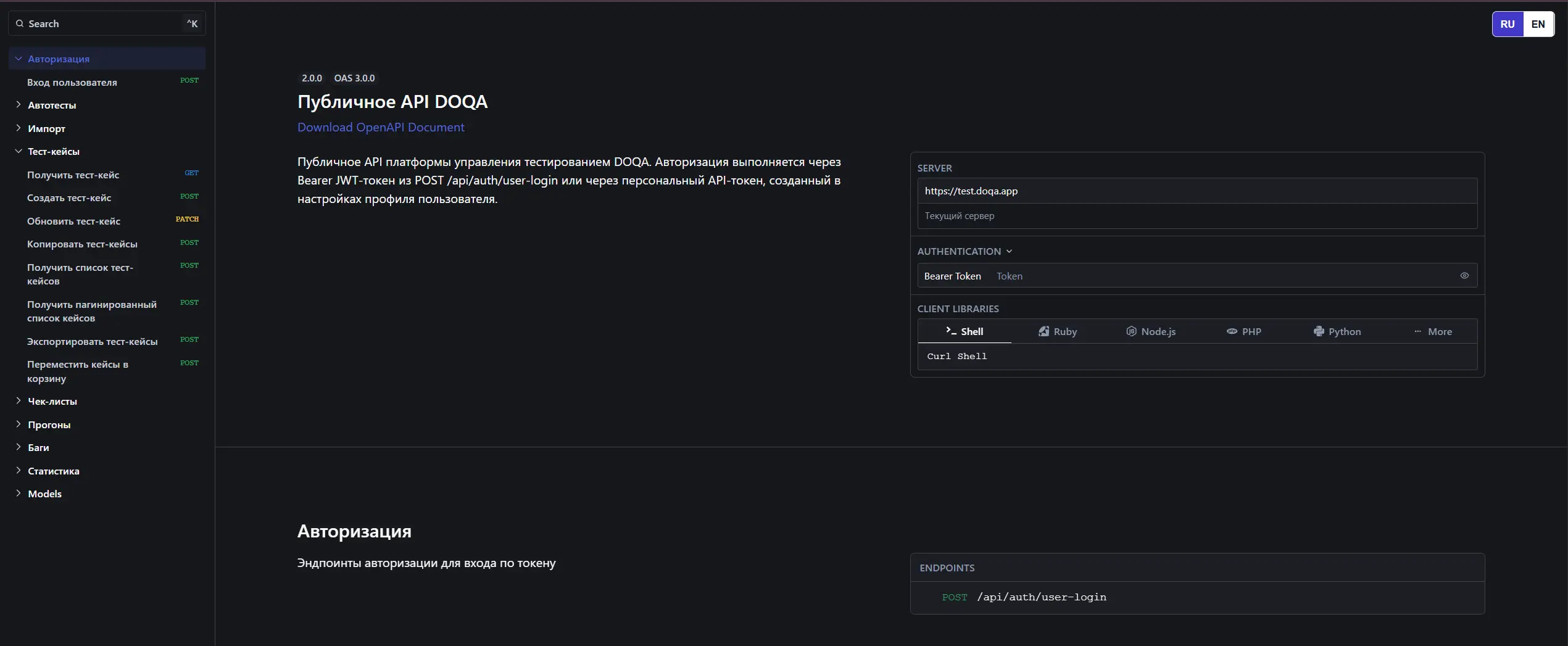This screenshot has width=1568, height=646.
Task: Collapse the Авторизация sidebar section
Action: tap(19, 59)
